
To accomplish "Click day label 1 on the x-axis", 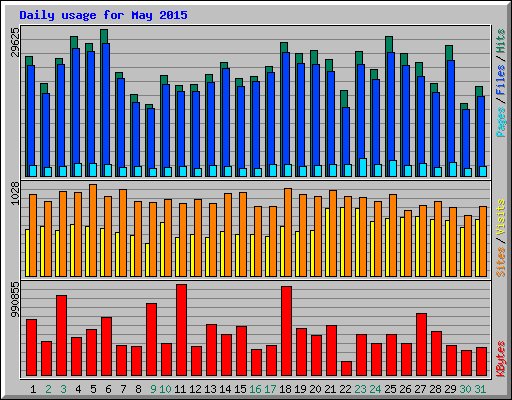I will (x=33, y=389).
